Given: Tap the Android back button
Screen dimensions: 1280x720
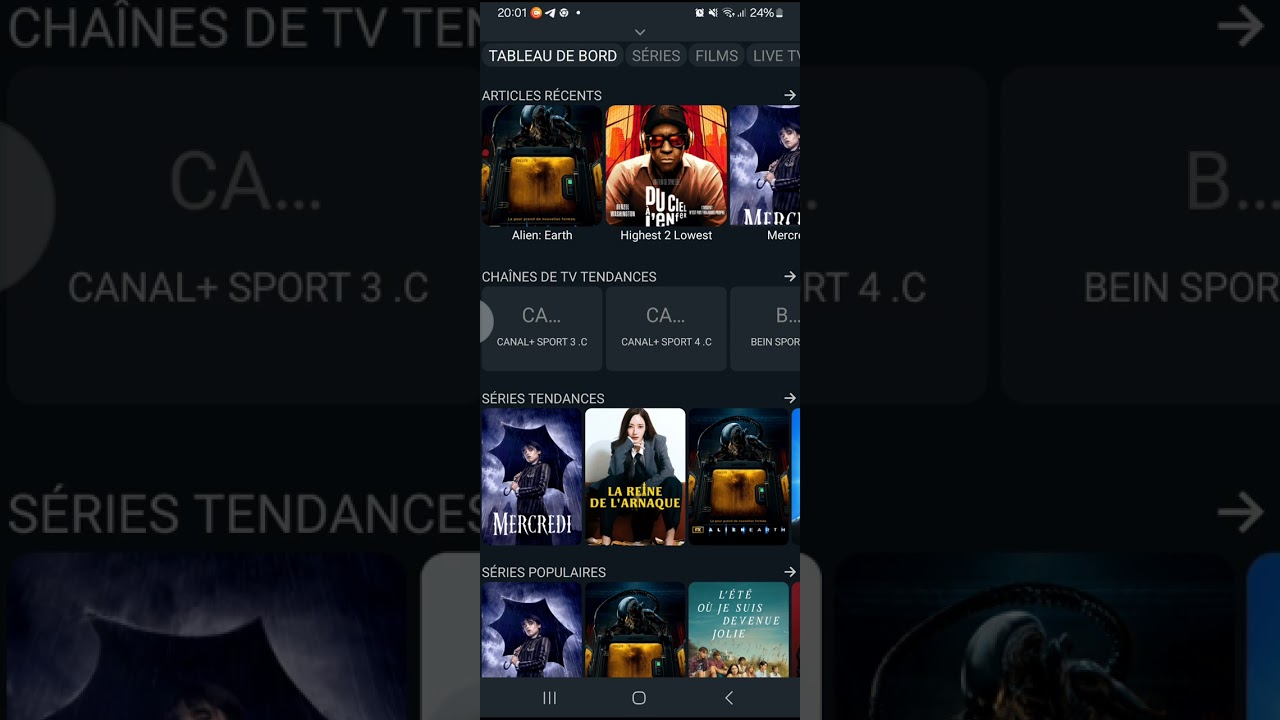Looking at the screenshot, I should (728, 698).
